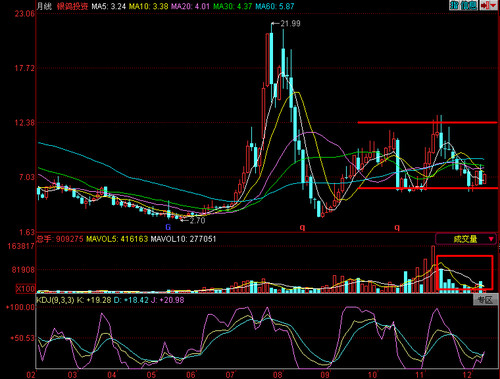Click month 05 on the time axis
Screen dimensions: 500x379
(151, 375)
